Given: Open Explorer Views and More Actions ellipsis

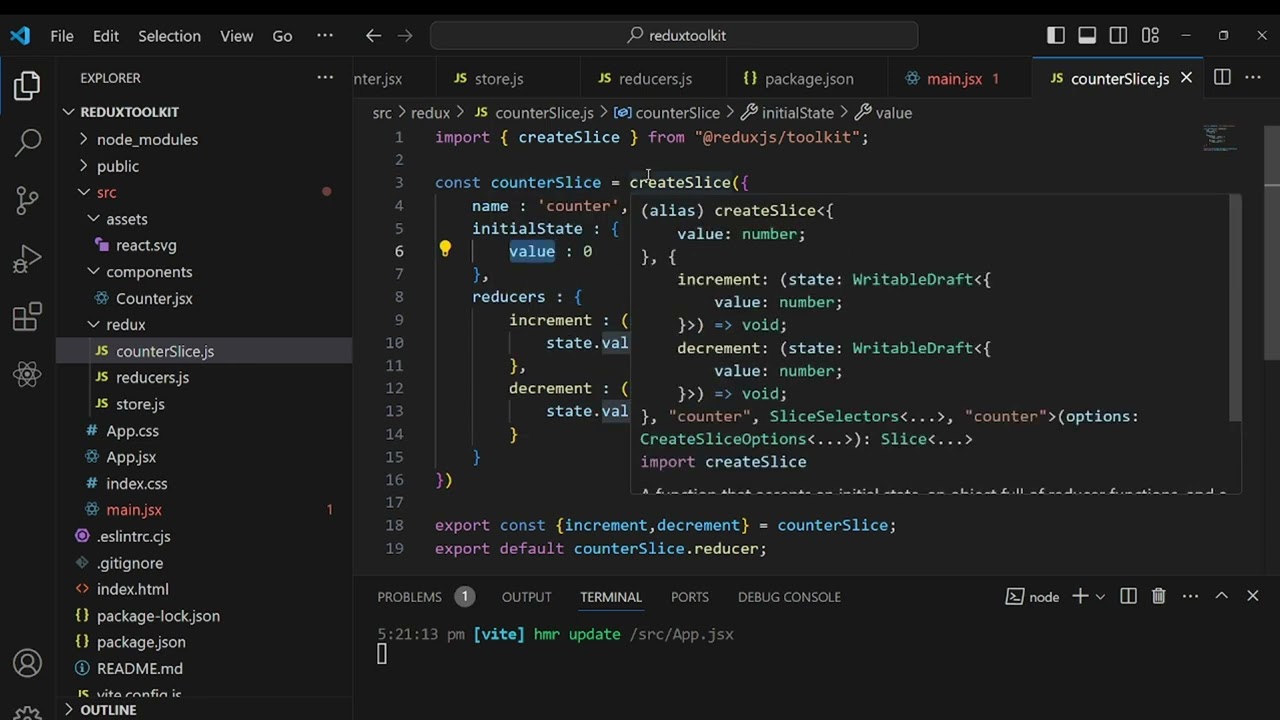Looking at the screenshot, I should (x=325, y=77).
